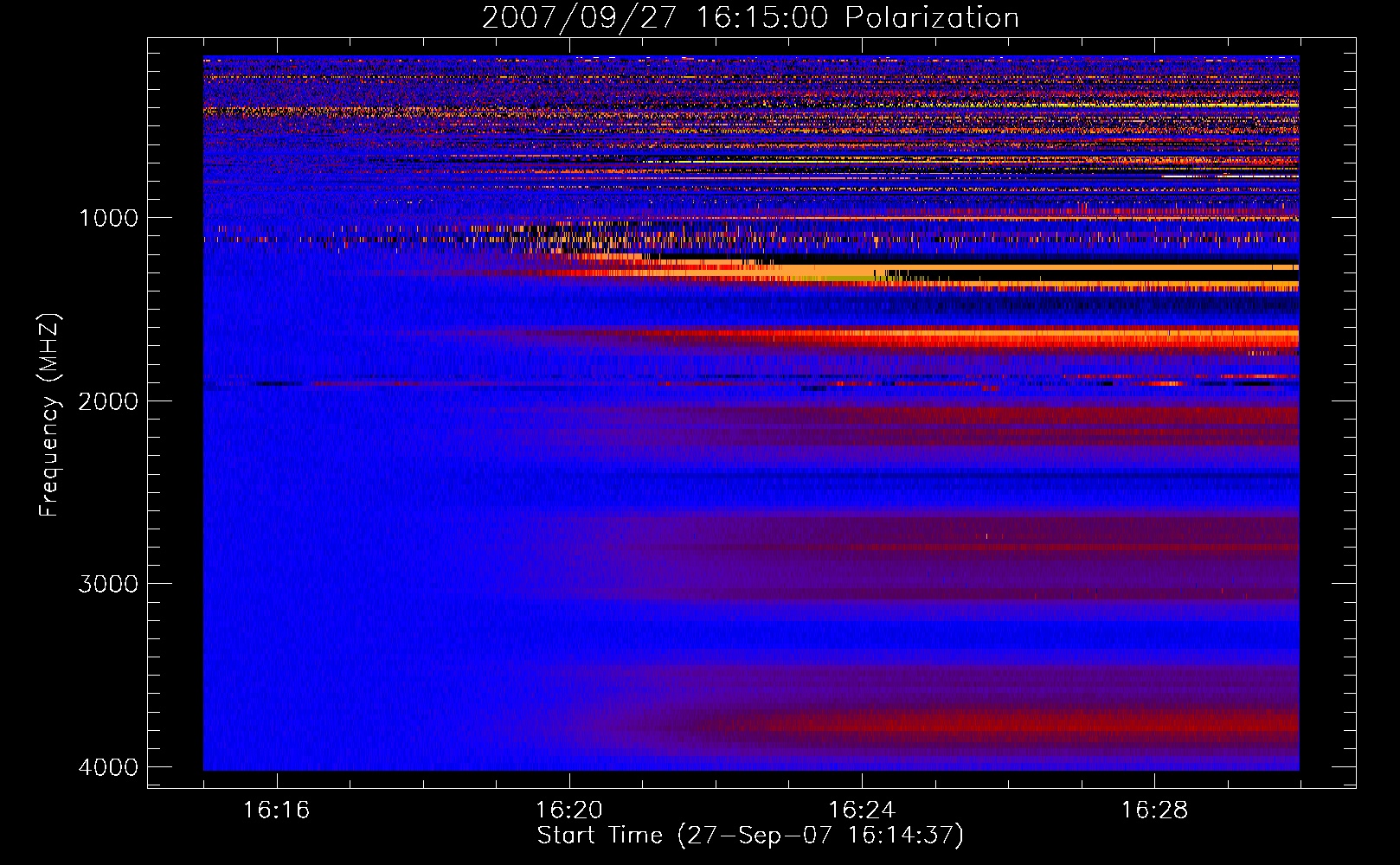Click the 'Start Time (27-Sep-07 16:14:37)' label
1400x865 pixels.
(x=750, y=836)
